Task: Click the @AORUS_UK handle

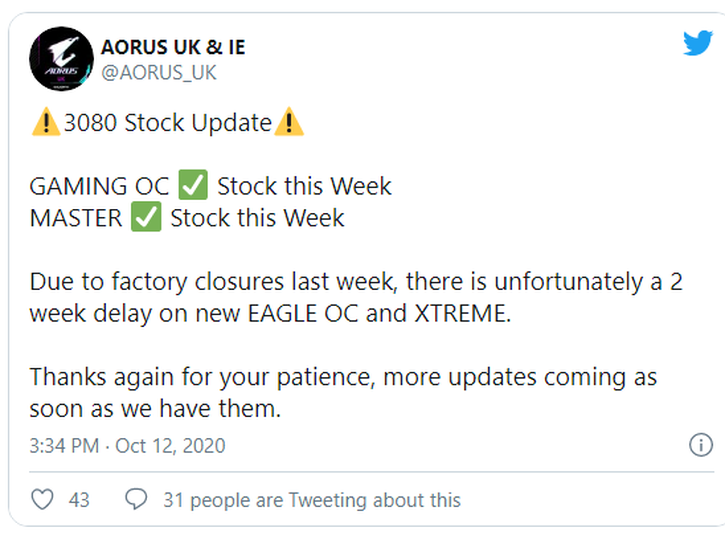Action: (x=158, y=73)
